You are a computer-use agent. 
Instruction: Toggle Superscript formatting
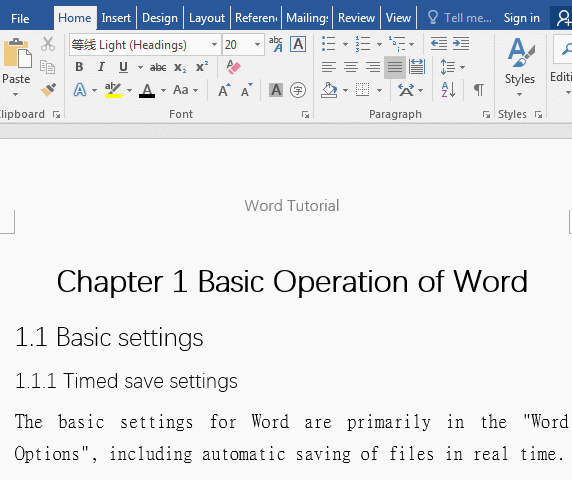[x=202, y=67]
